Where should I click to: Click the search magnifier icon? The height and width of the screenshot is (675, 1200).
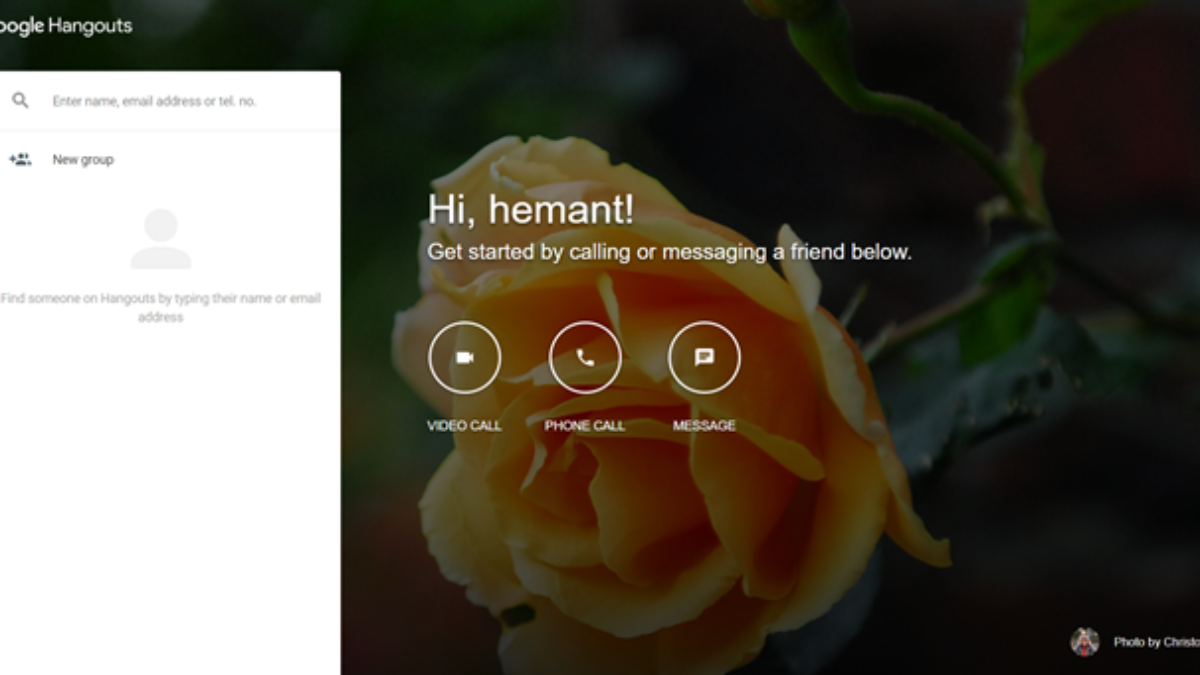coord(20,100)
